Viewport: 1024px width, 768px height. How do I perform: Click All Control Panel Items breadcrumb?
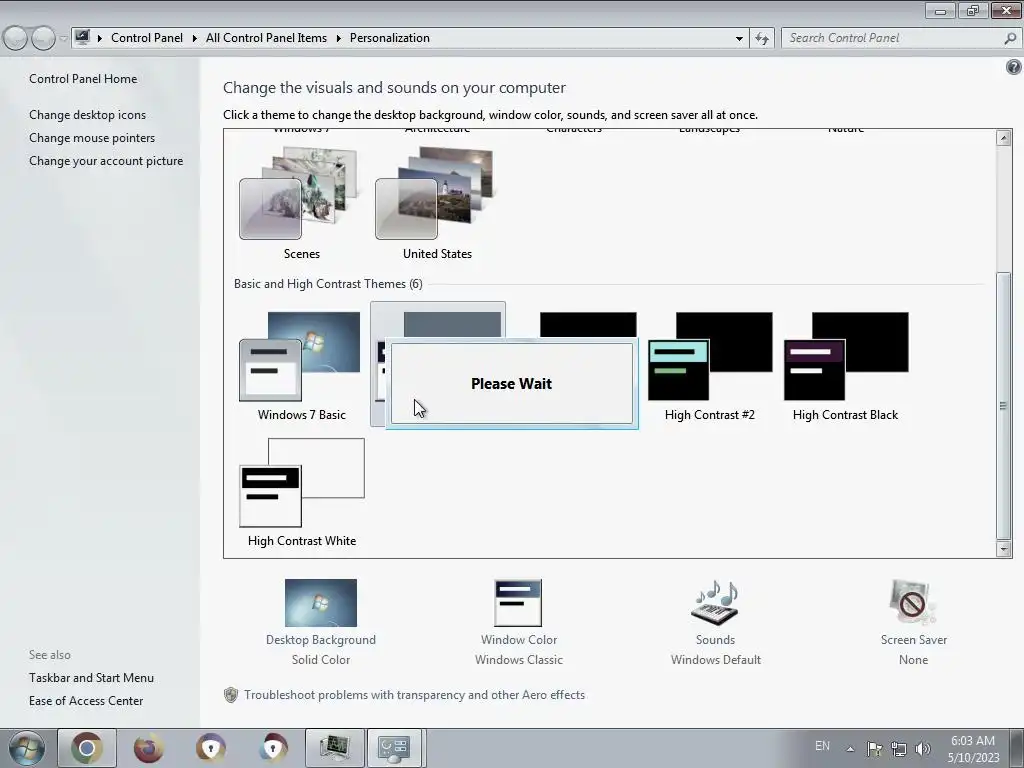tap(266, 38)
